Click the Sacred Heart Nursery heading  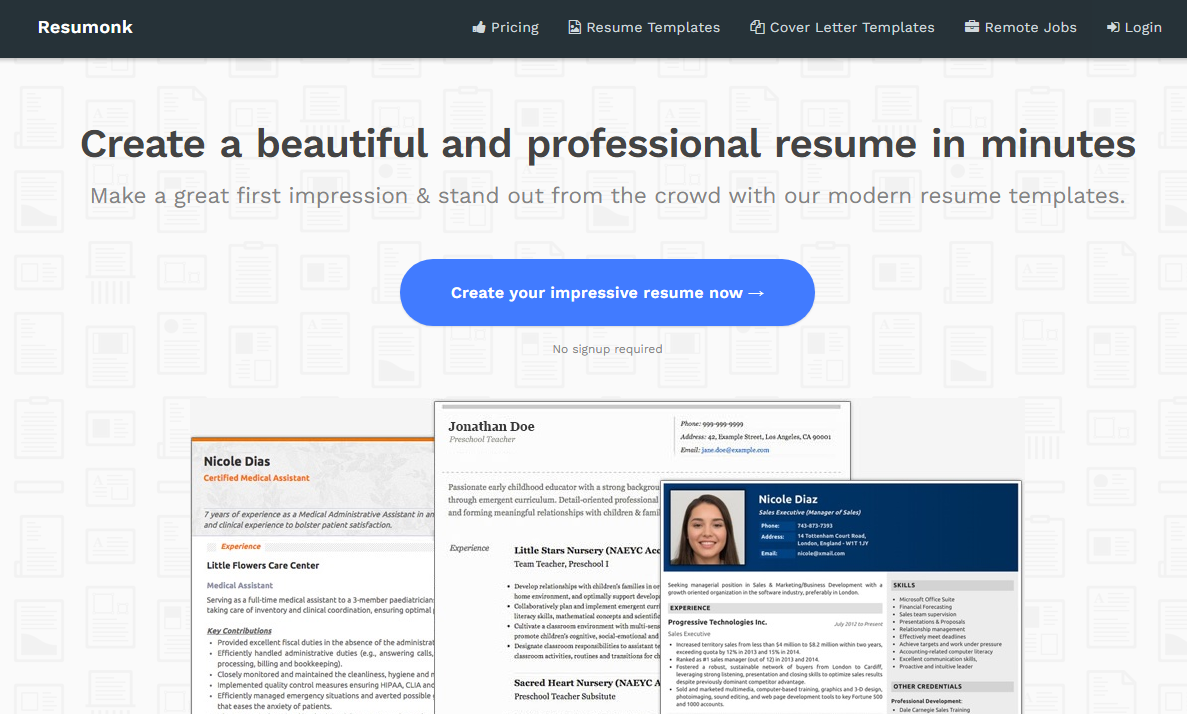point(587,683)
